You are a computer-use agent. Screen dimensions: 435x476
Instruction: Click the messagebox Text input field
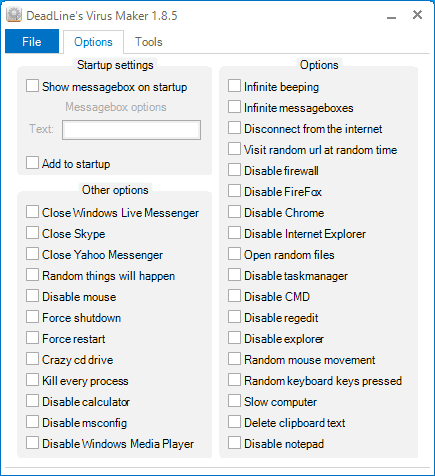click(x=131, y=130)
